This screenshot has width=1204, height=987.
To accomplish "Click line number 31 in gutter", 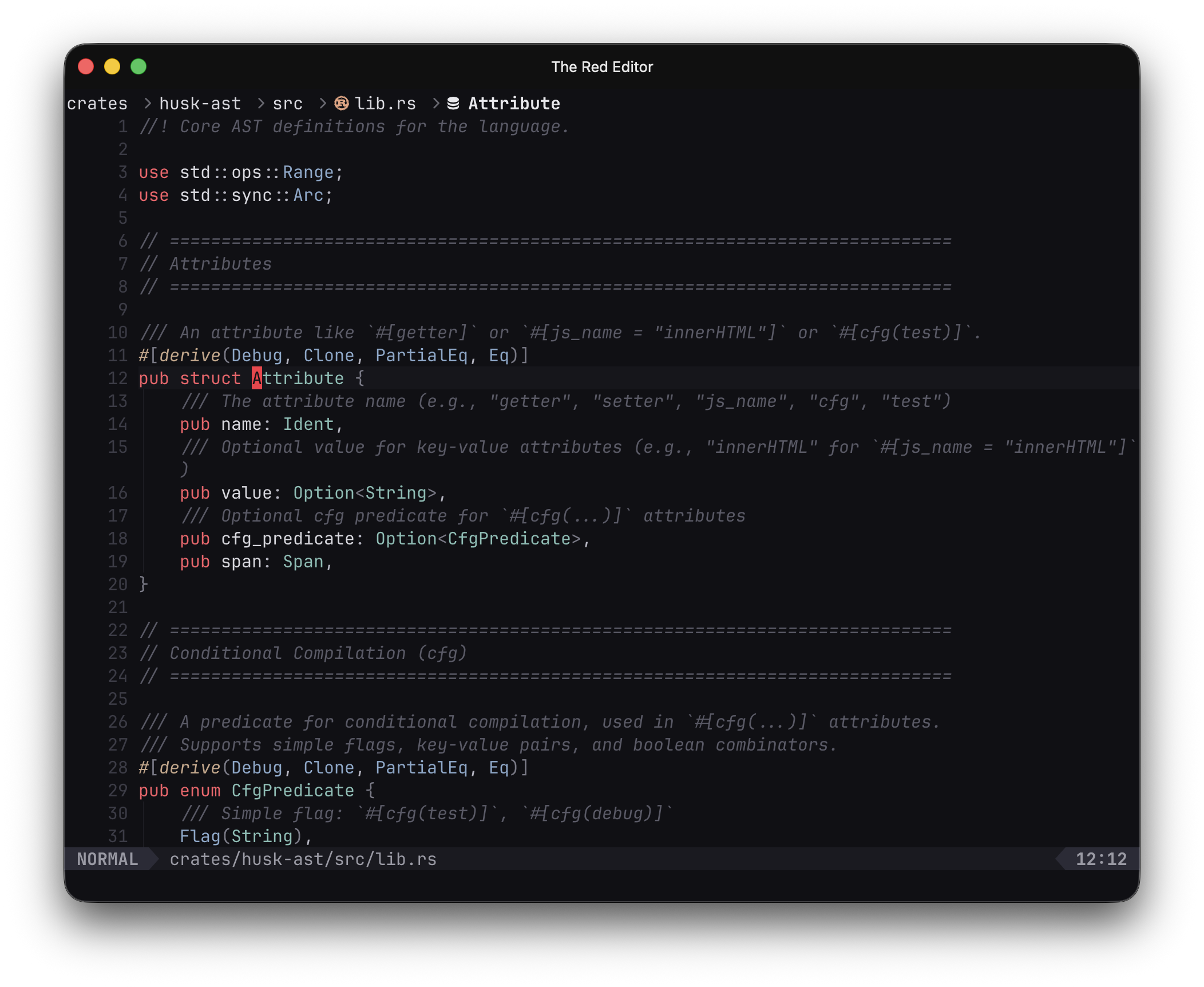I will click(118, 836).
